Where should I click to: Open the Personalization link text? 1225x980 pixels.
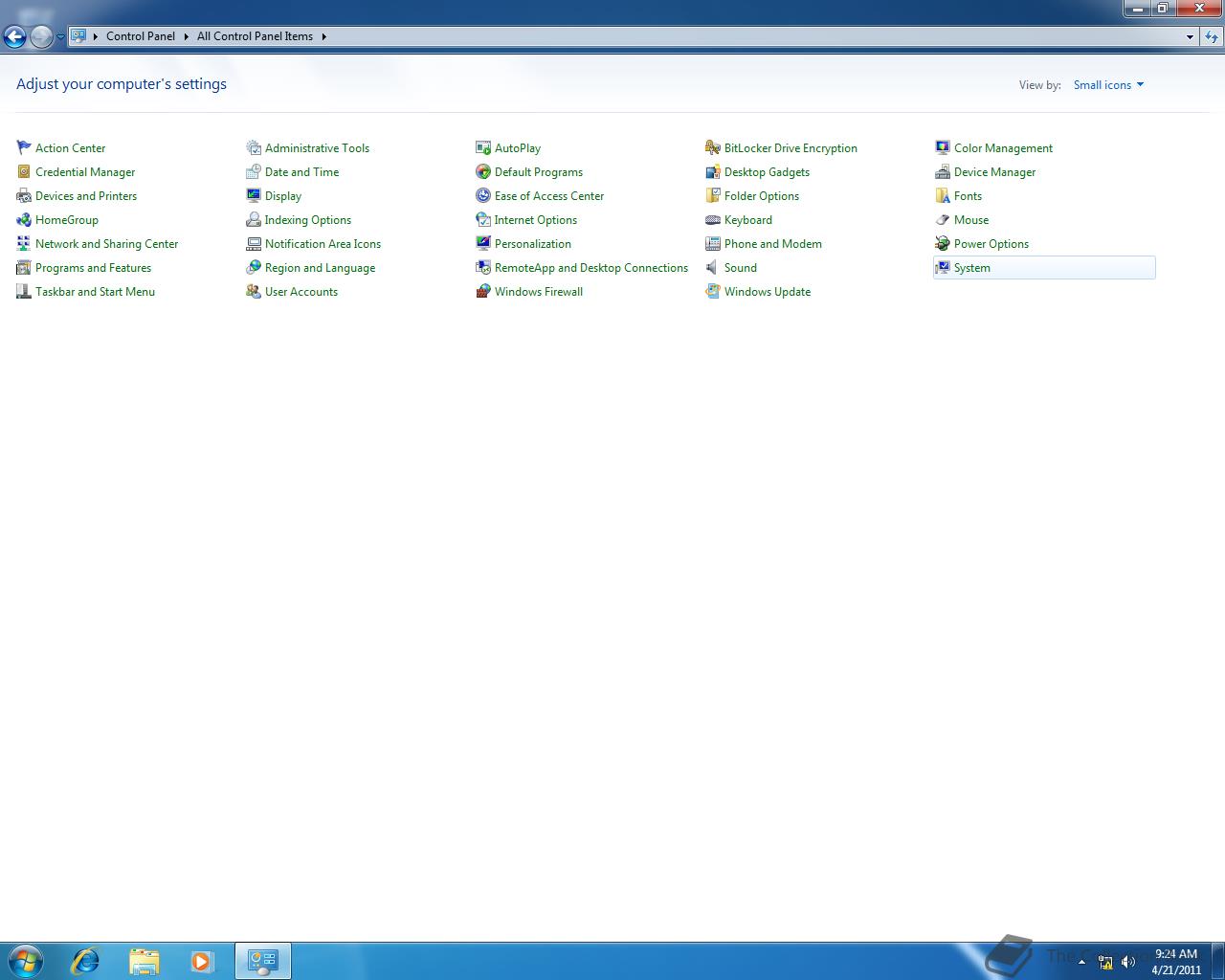click(533, 244)
